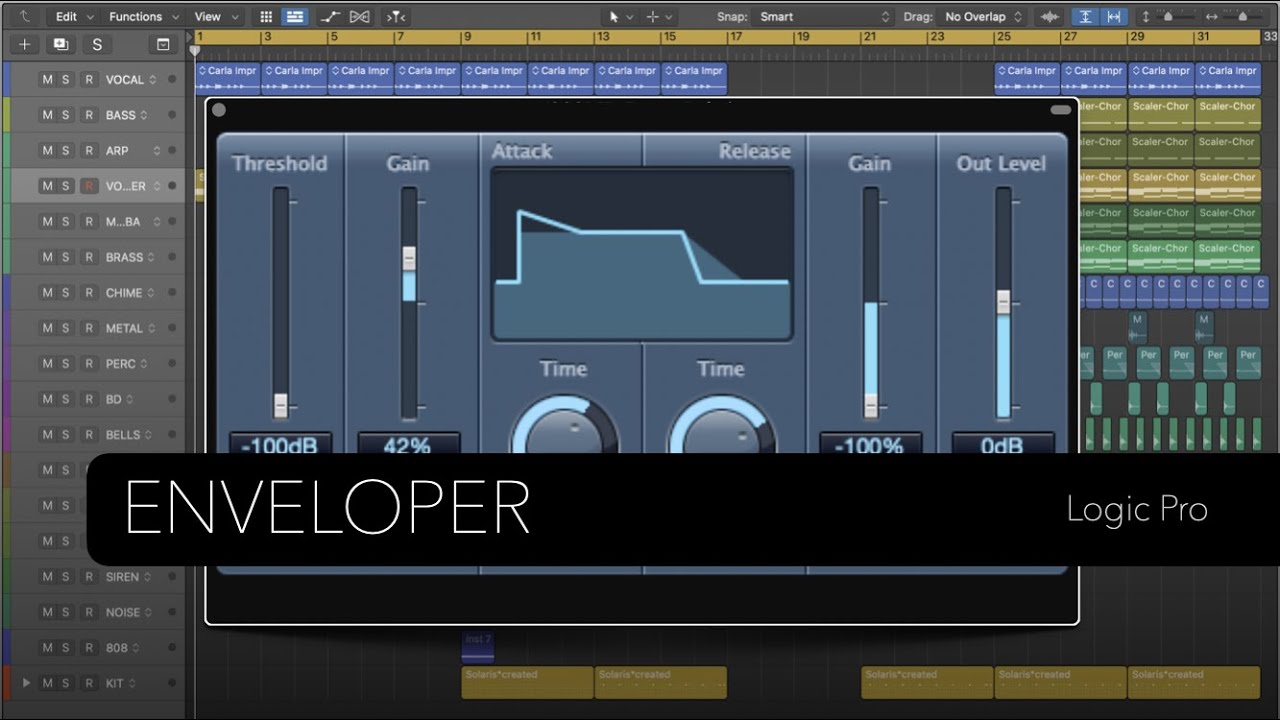Open the track header options icon
Screen dimensions: 1280x720
pos(163,44)
